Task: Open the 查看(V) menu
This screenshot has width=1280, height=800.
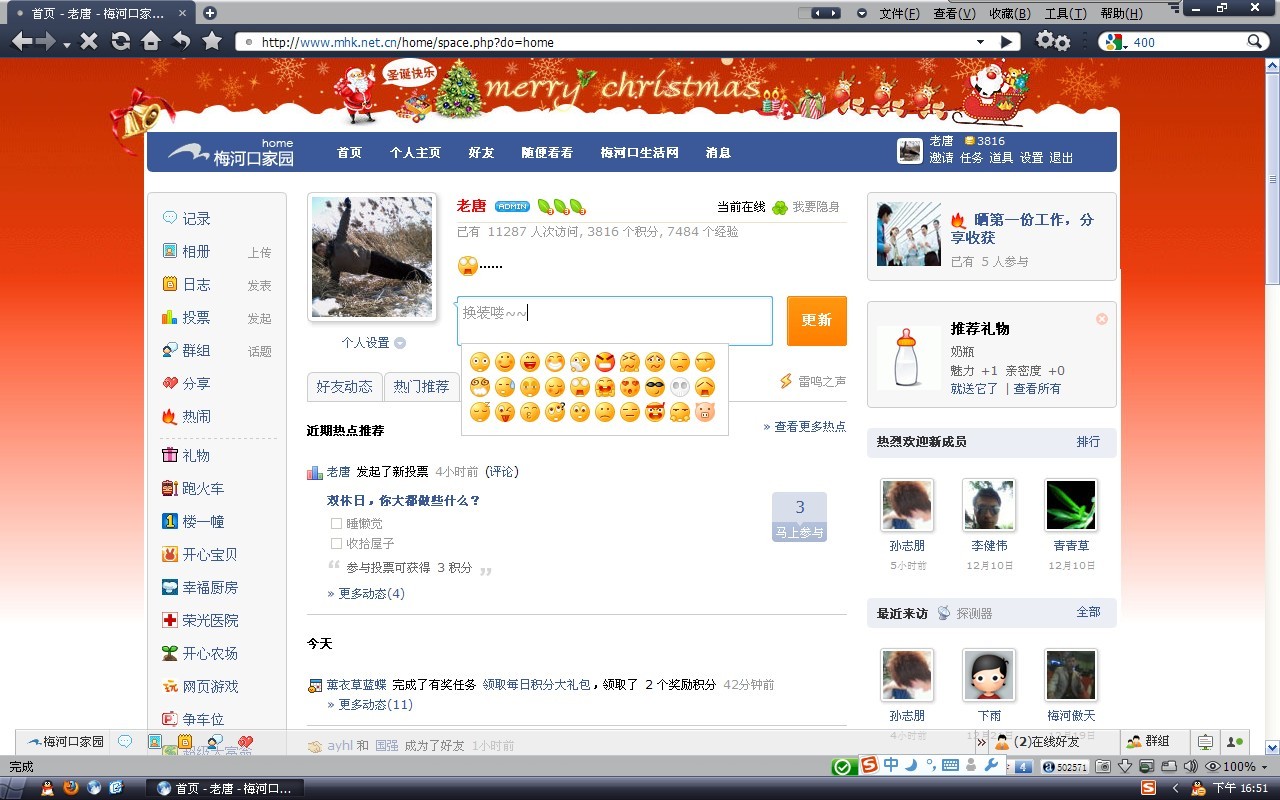Action: coord(954,13)
